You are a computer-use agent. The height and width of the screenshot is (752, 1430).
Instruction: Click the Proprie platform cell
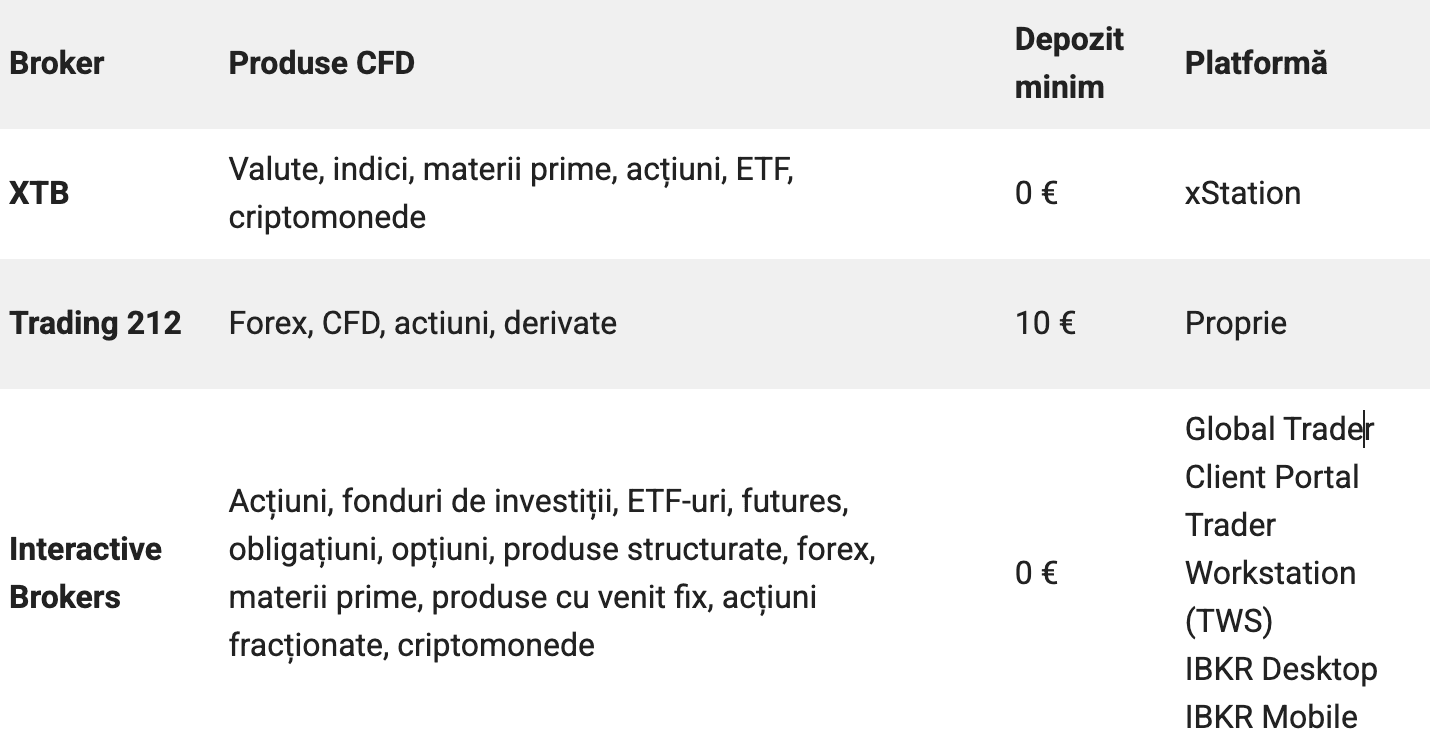(x=1235, y=323)
